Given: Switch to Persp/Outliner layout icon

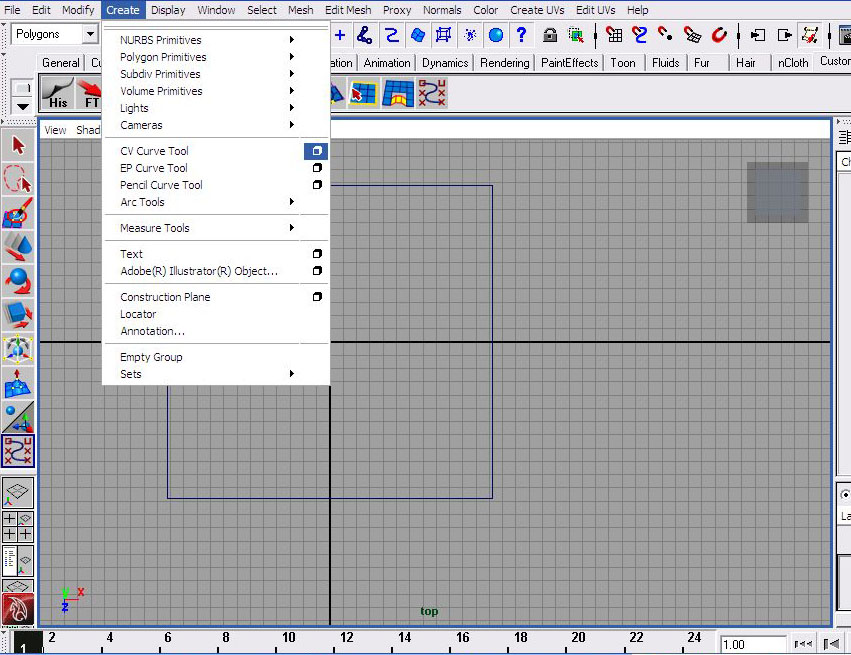Looking at the screenshot, I should tap(18, 561).
